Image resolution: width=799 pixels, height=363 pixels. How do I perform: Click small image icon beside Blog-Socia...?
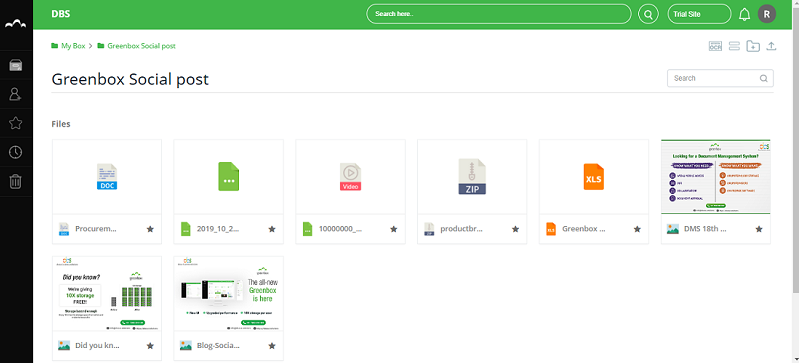click(x=185, y=346)
